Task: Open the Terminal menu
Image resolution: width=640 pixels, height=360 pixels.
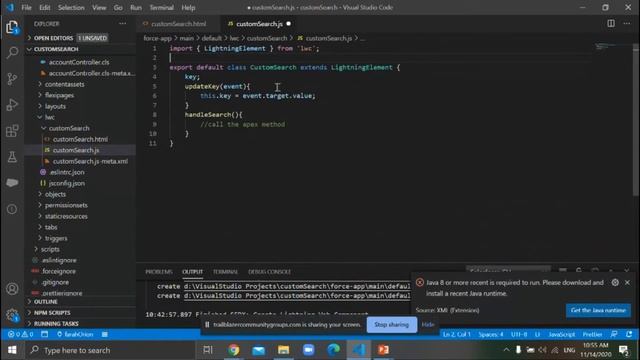Action: tap(161, 7)
